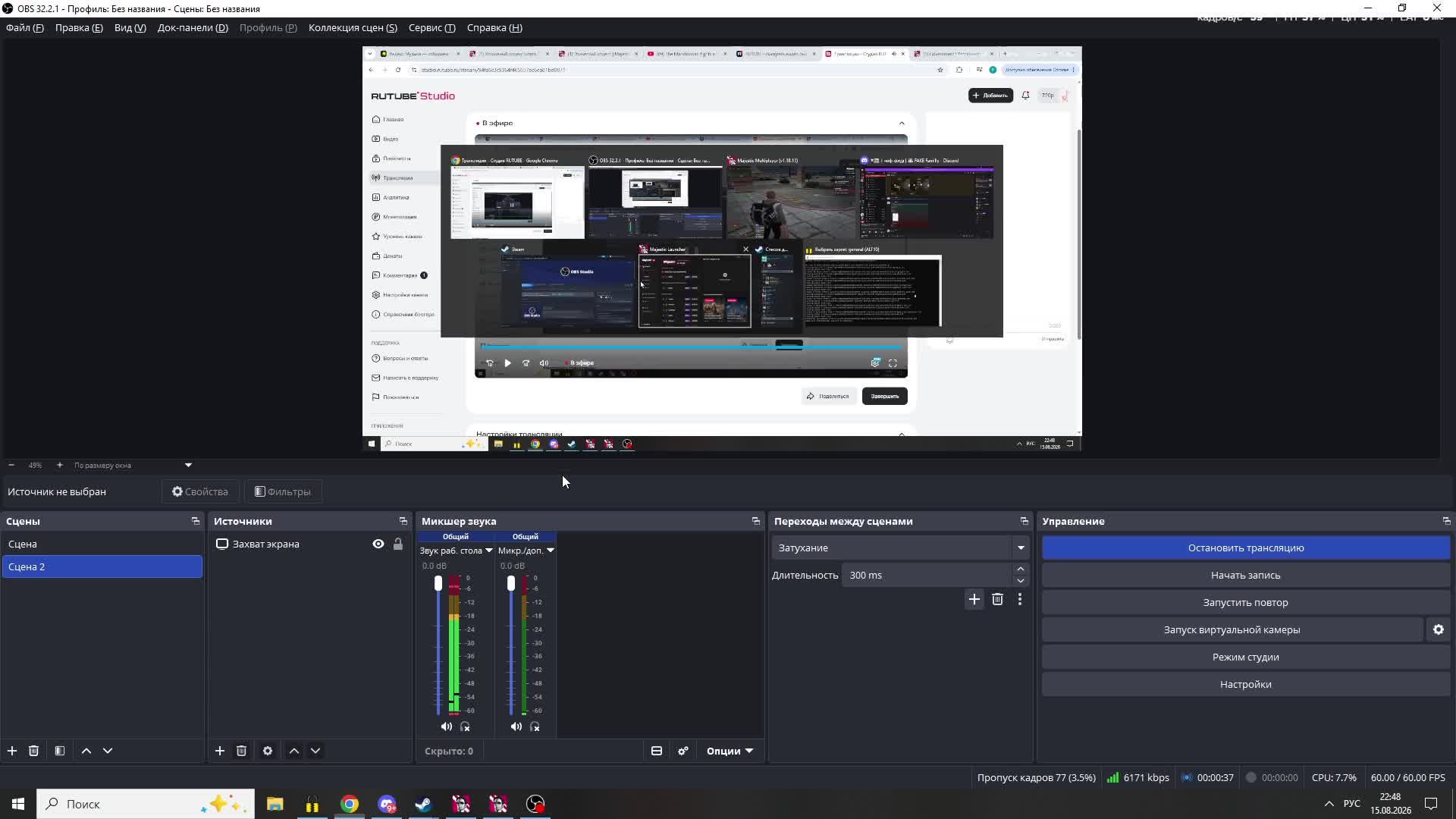
Task: Add a new source in Источники panel
Action: coord(220,751)
